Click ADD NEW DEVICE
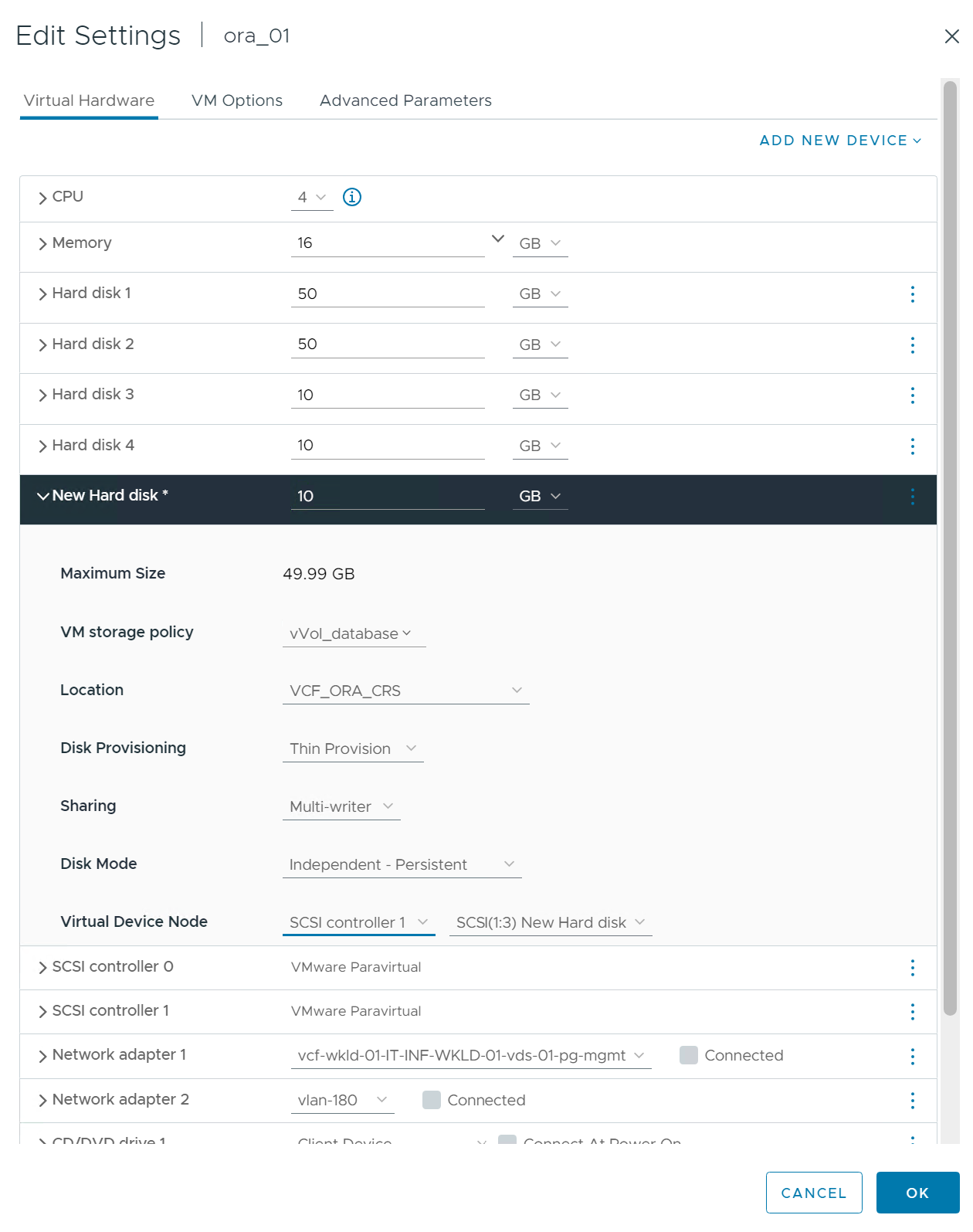This screenshot has width=973, height=1232. [x=840, y=141]
